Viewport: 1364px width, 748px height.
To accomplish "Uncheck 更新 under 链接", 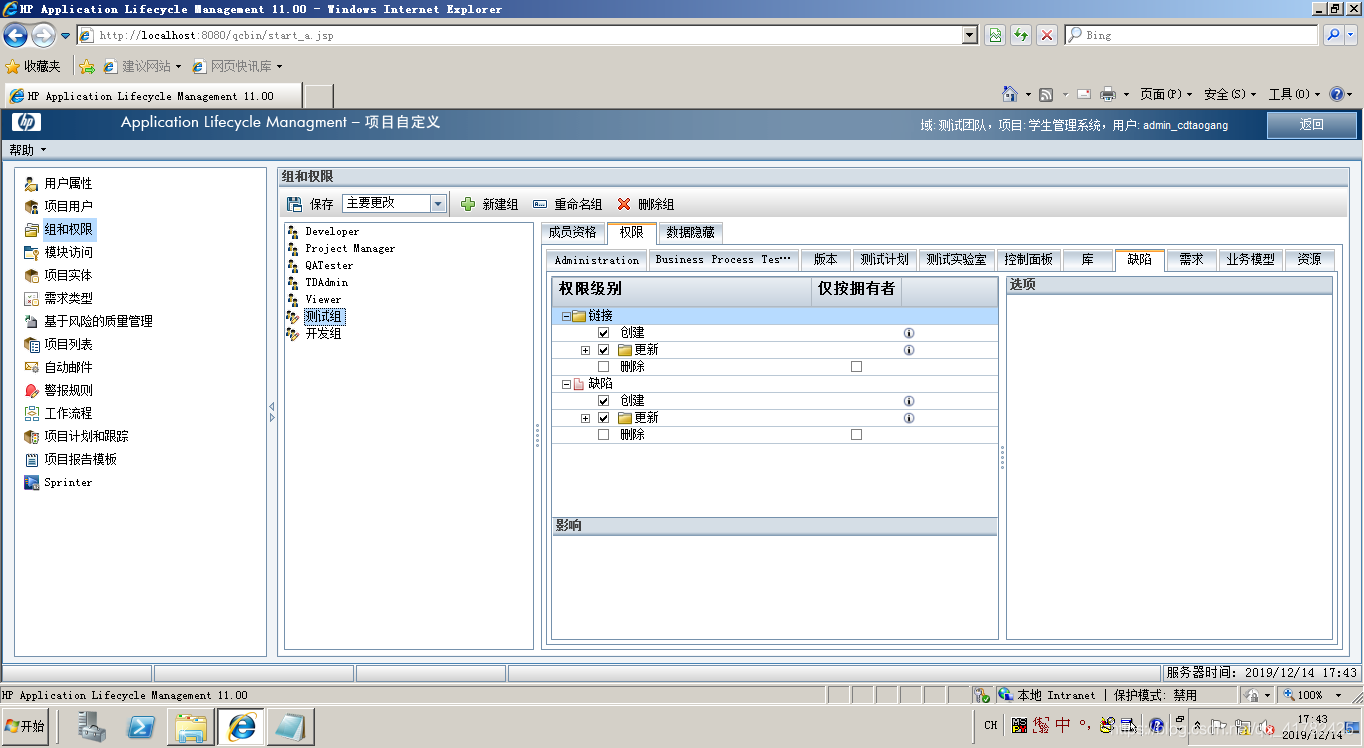I will click(603, 350).
